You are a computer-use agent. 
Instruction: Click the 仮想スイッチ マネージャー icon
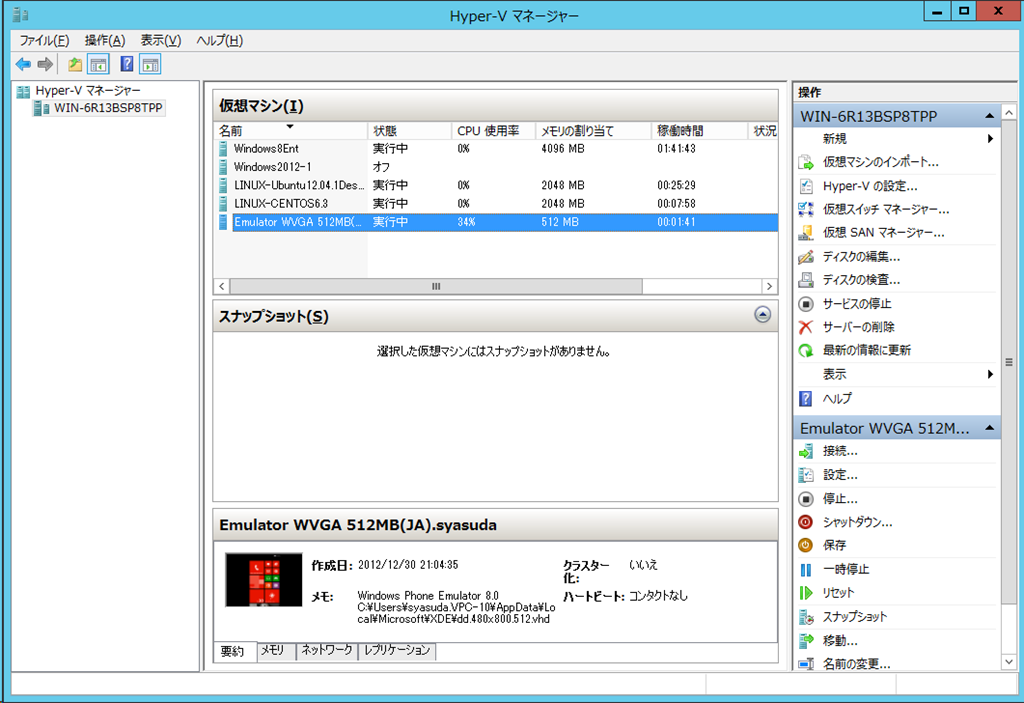[x=806, y=209]
